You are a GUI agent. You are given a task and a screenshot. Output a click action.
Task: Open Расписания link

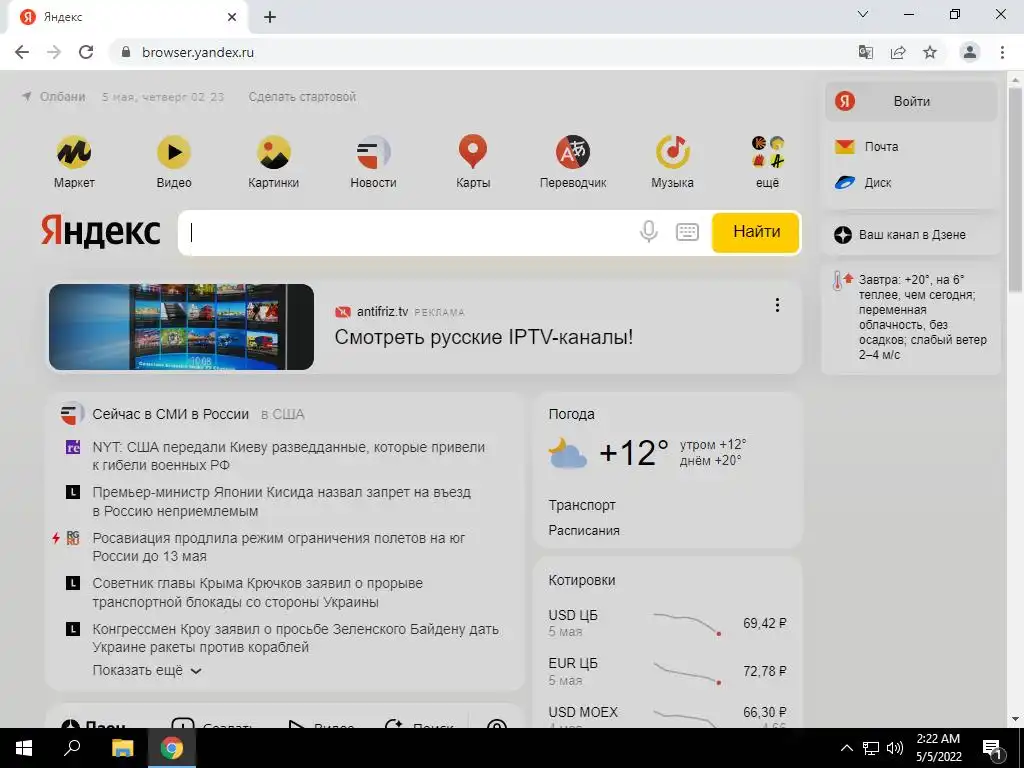tap(584, 530)
